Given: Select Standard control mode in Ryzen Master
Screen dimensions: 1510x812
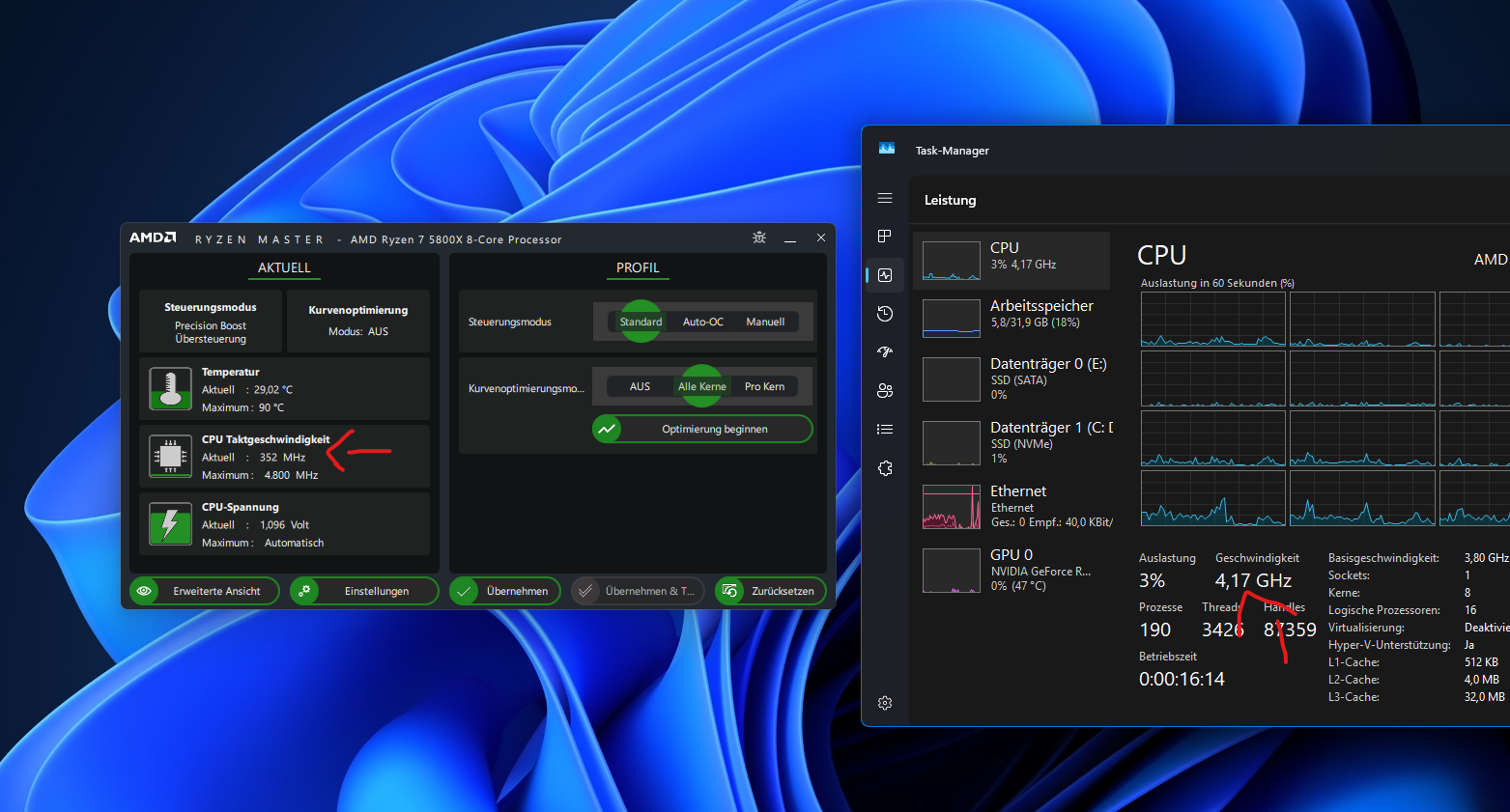Looking at the screenshot, I should (x=641, y=322).
